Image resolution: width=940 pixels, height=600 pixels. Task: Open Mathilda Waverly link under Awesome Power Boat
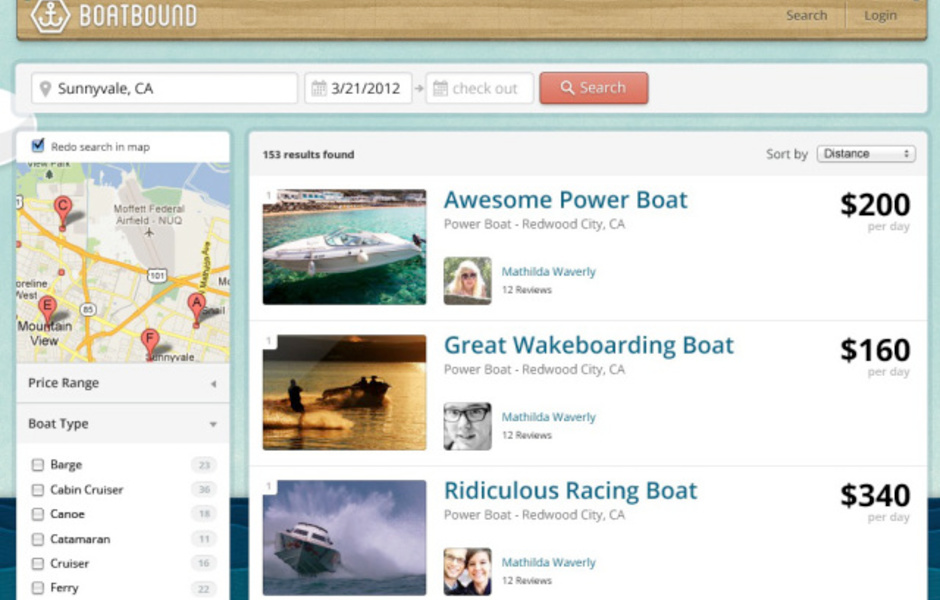pyautogui.click(x=549, y=272)
